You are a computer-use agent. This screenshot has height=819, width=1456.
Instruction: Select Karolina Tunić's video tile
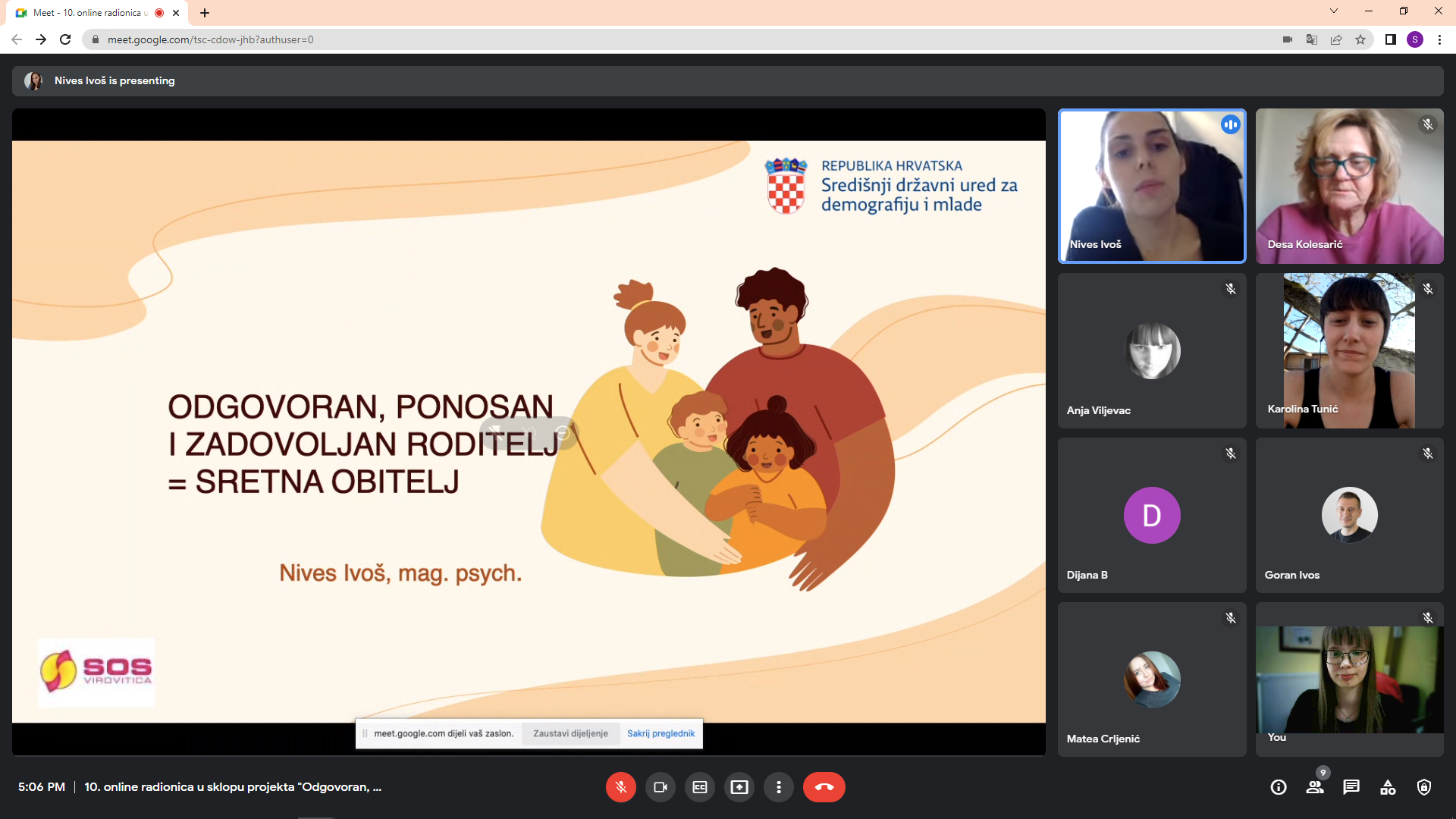pos(1349,350)
